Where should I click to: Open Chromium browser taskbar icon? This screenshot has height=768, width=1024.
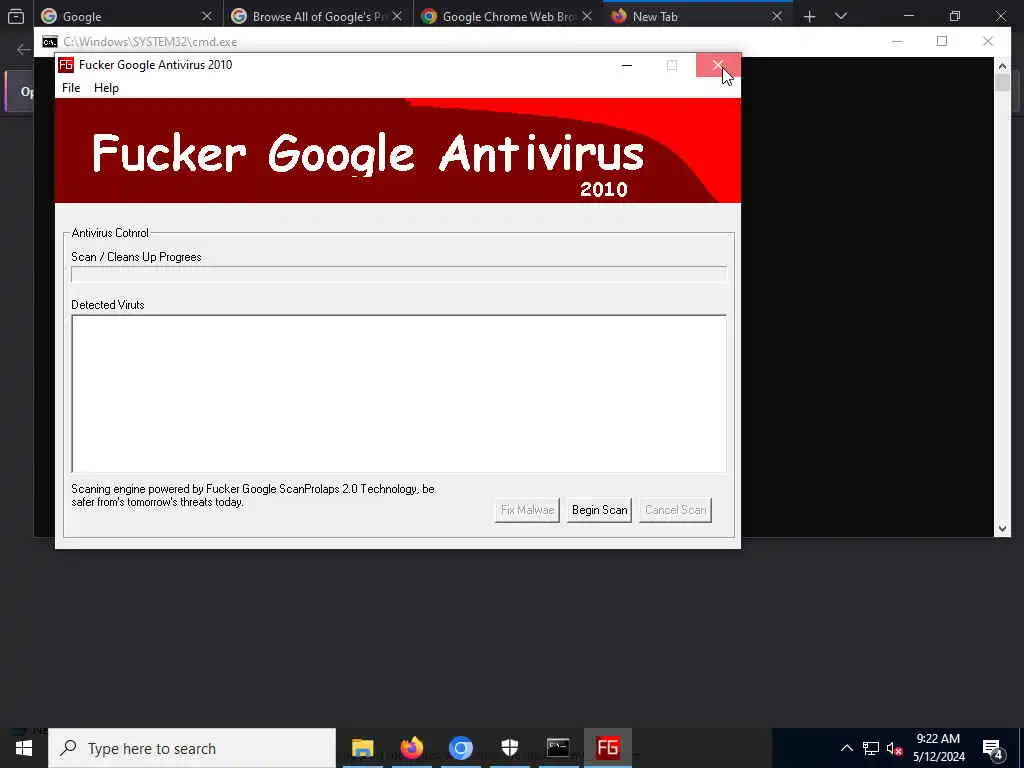(x=460, y=748)
